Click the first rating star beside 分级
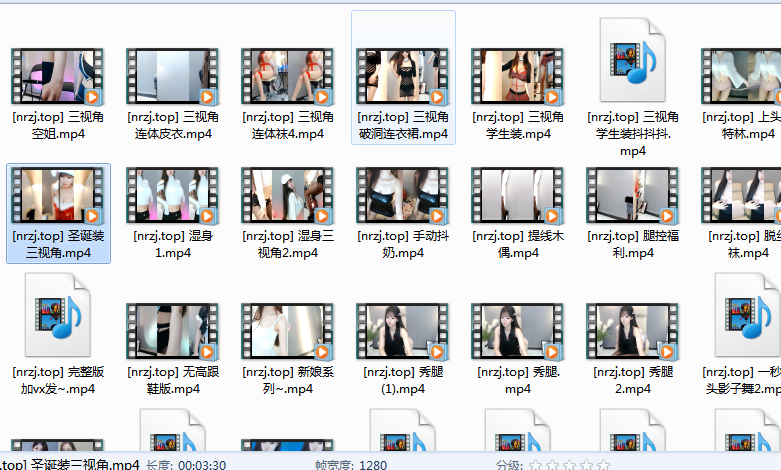Image resolution: width=781 pixels, height=470 pixels. click(x=535, y=464)
